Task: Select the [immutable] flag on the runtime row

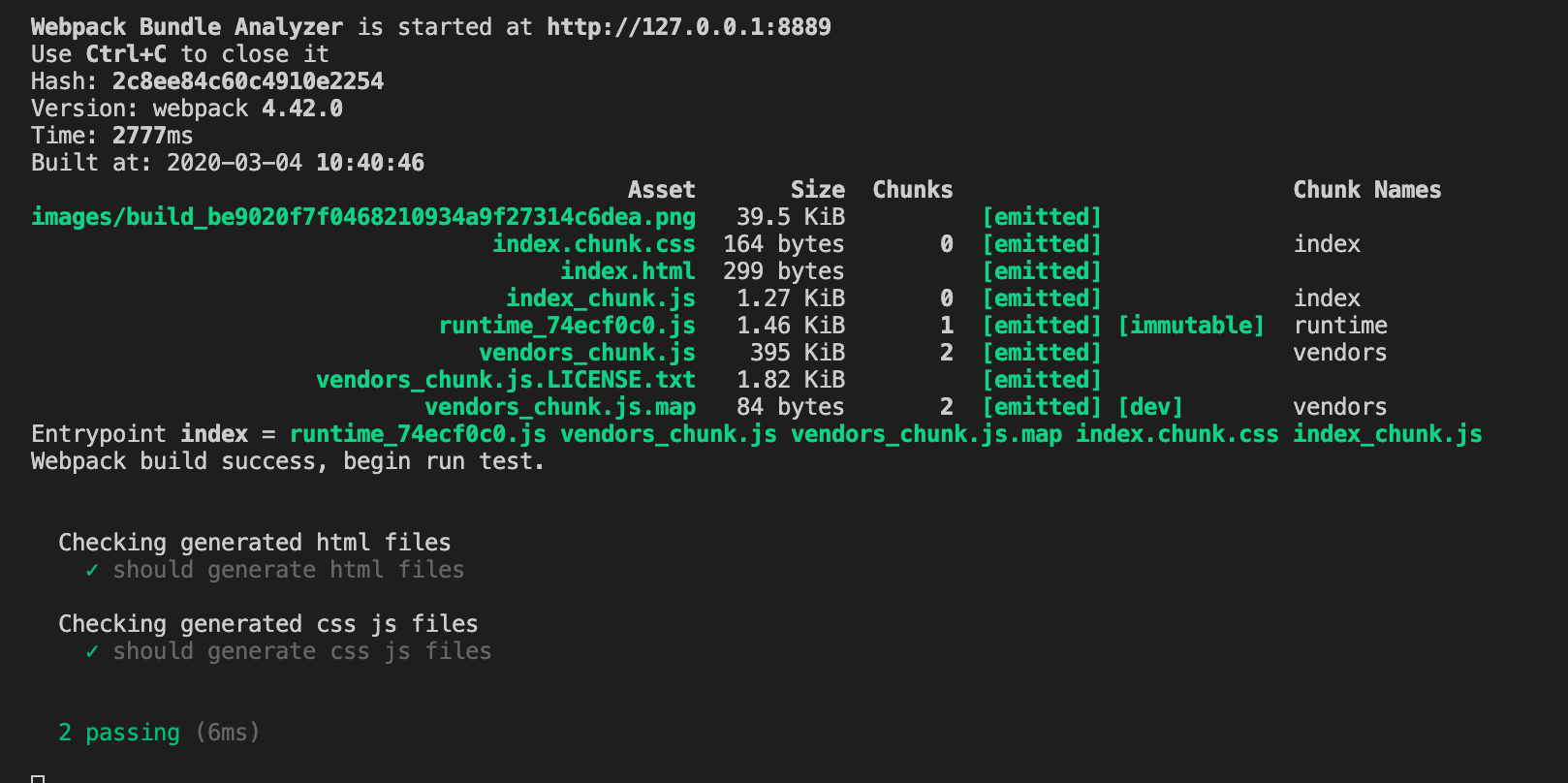Action: coord(1191,326)
